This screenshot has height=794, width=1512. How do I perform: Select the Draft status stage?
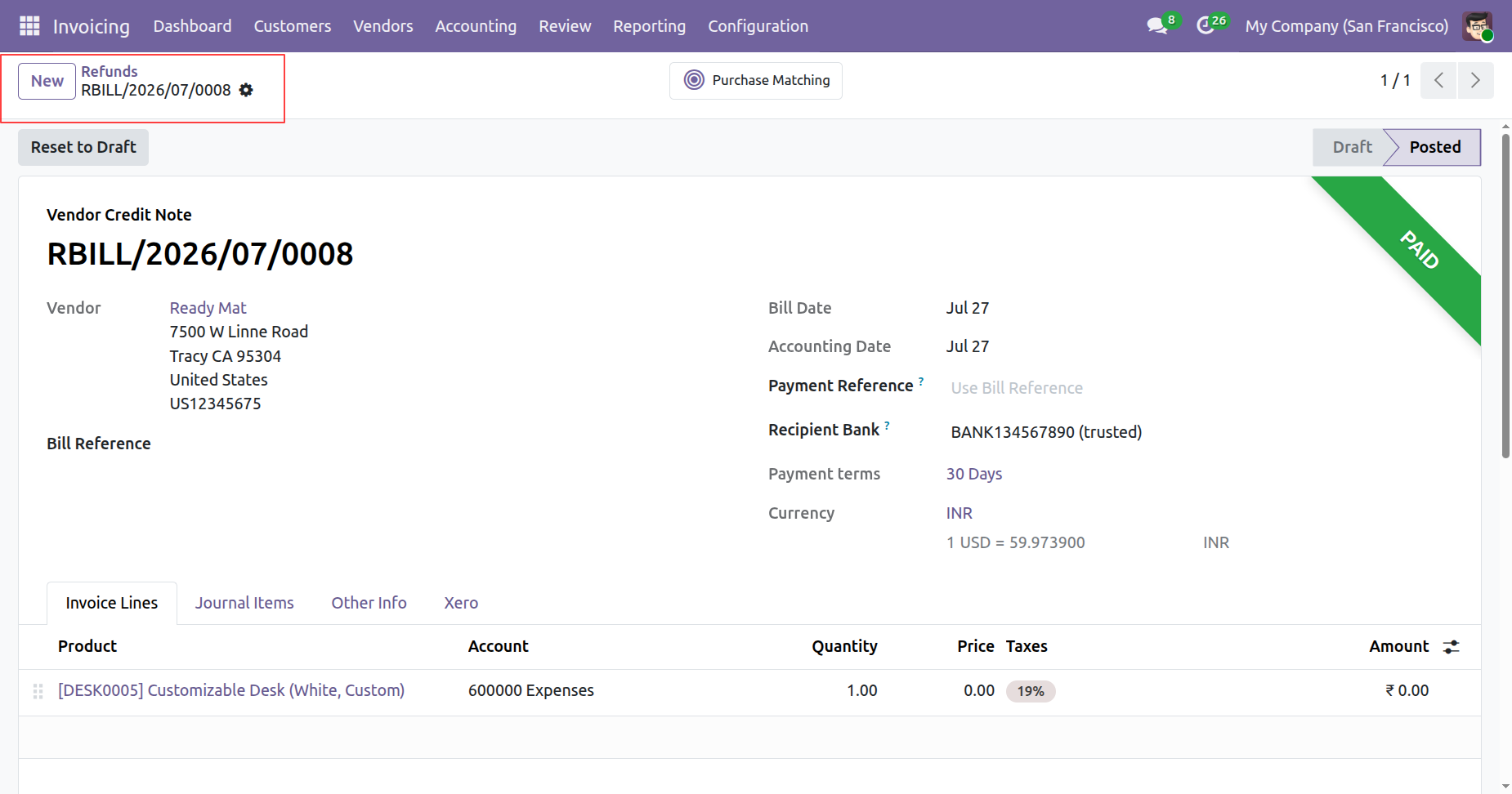[x=1352, y=147]
